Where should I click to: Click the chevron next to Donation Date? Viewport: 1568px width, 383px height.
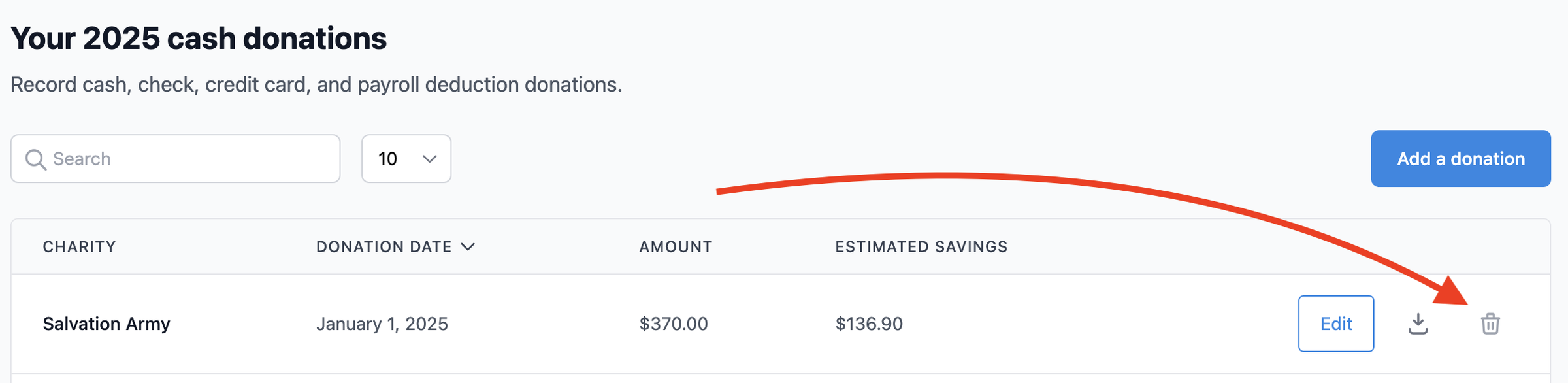click(468, 246)
